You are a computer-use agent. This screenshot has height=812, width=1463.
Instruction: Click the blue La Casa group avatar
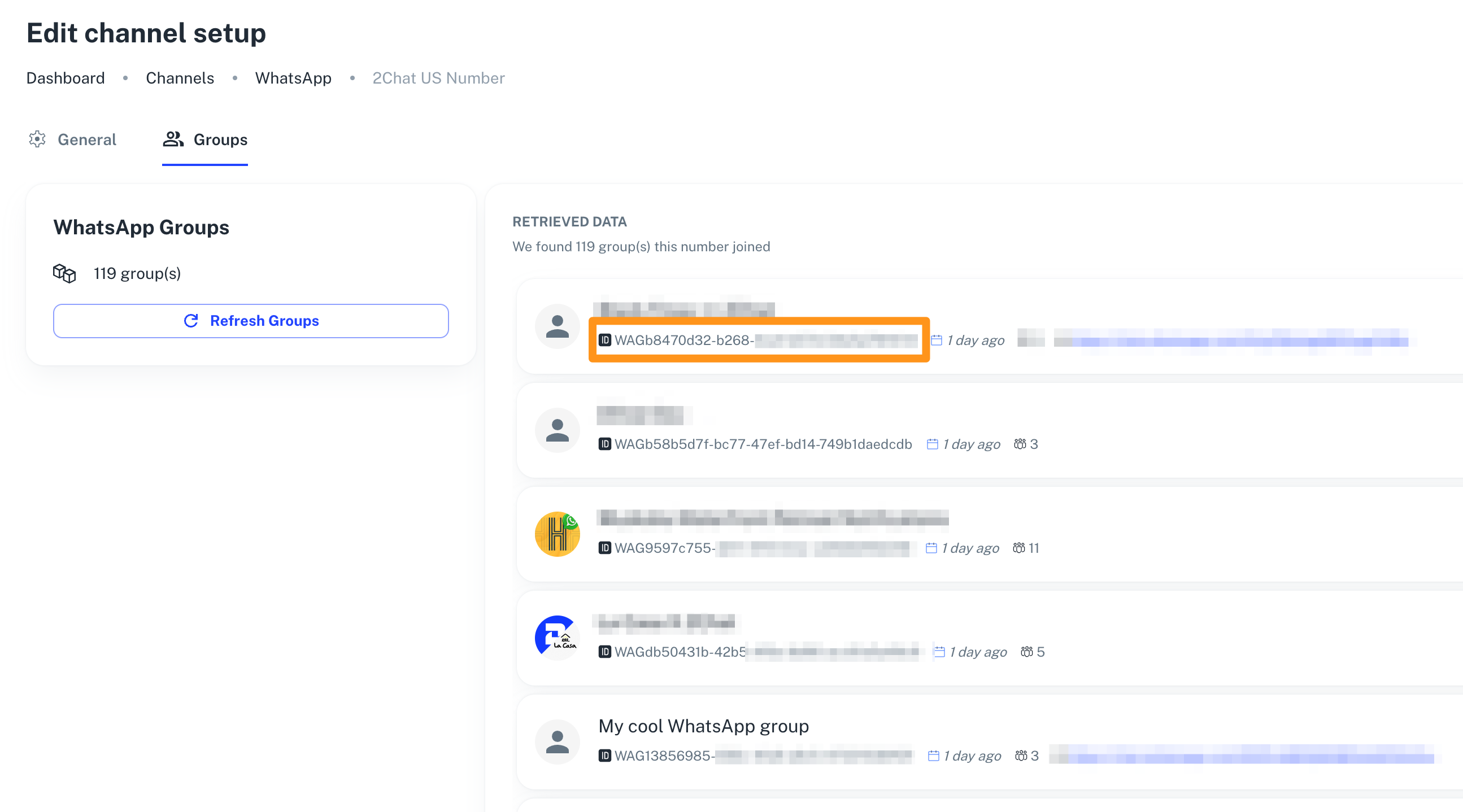click(557, 637)
